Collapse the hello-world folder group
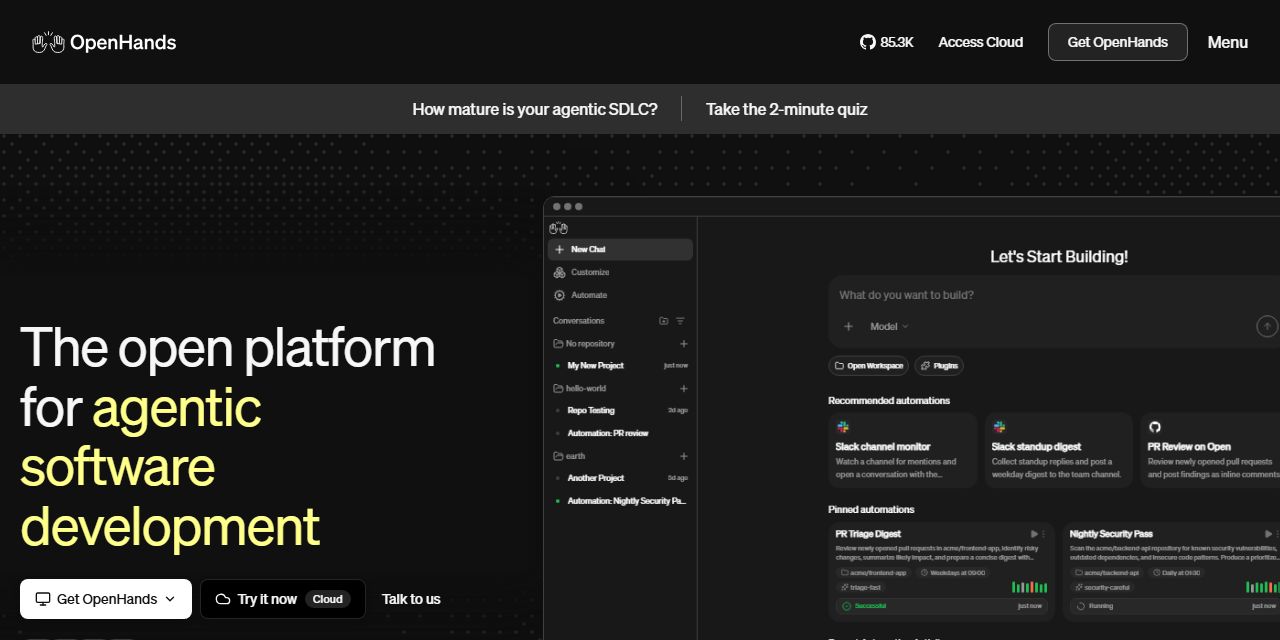Screen dimensions: 1280x640 pos(580,388)
